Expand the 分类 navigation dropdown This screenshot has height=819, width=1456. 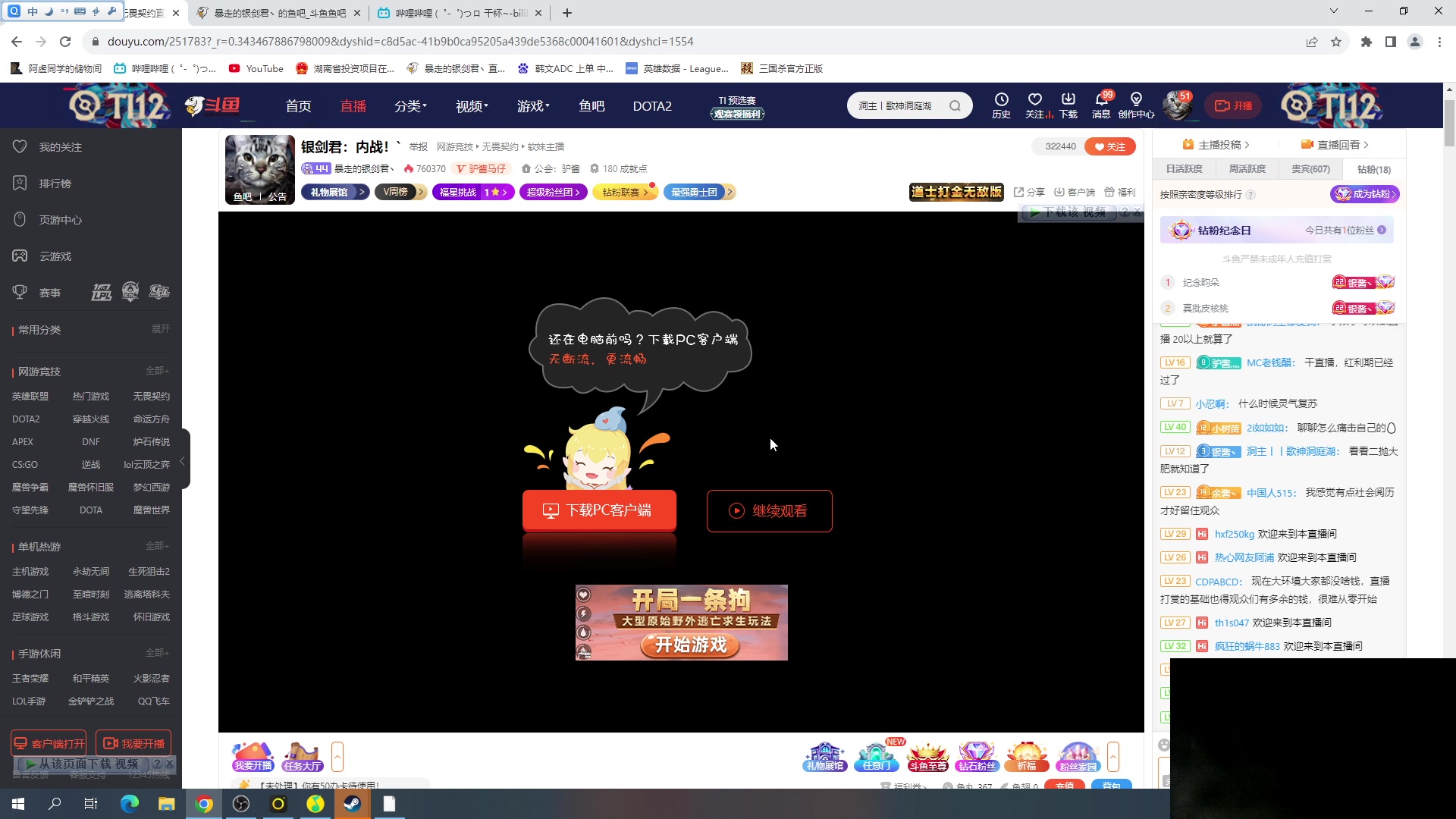(x=410, y=105)
